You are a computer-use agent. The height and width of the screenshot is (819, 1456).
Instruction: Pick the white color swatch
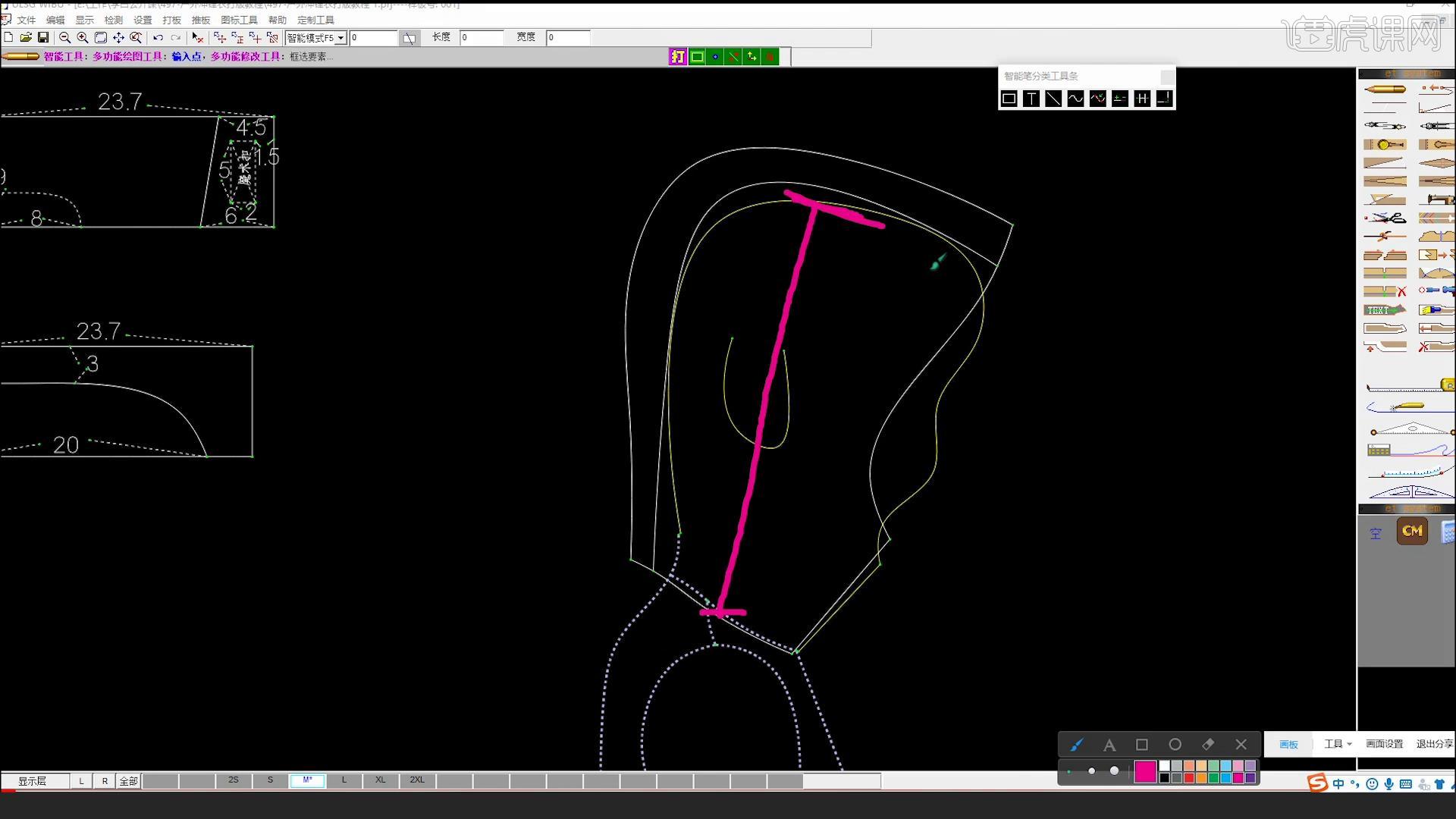tap(1165, 766)
